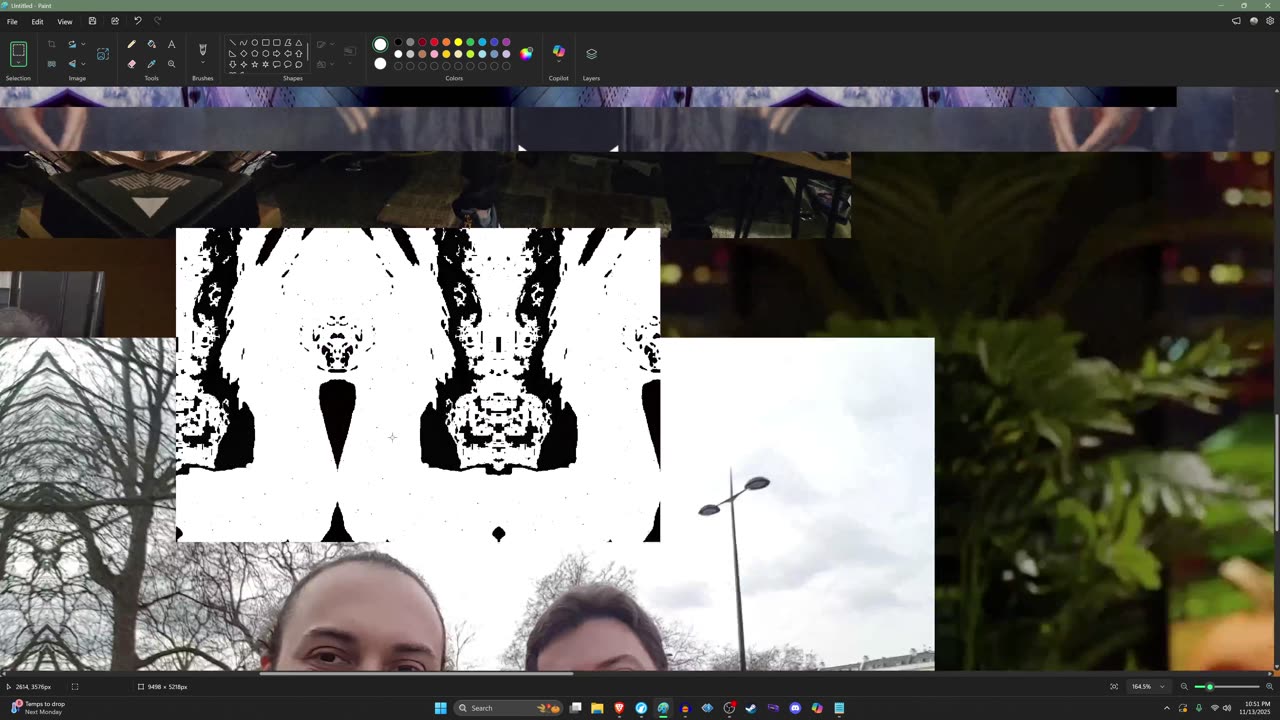Open the 164.5% zoom level dropdown
1280x720 pixels.
[x=1149, y=687]
